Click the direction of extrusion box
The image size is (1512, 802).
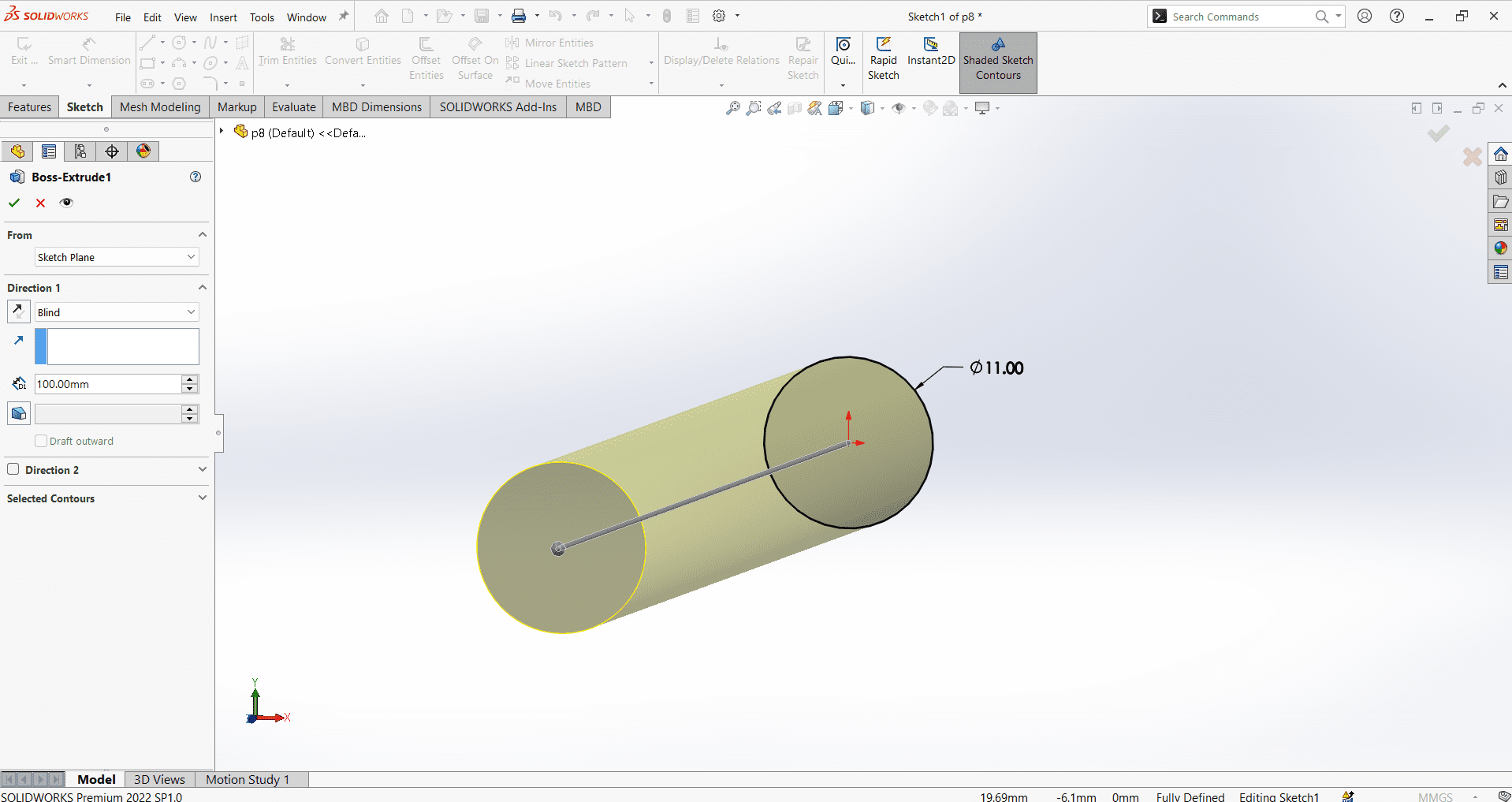pos(117,347)
